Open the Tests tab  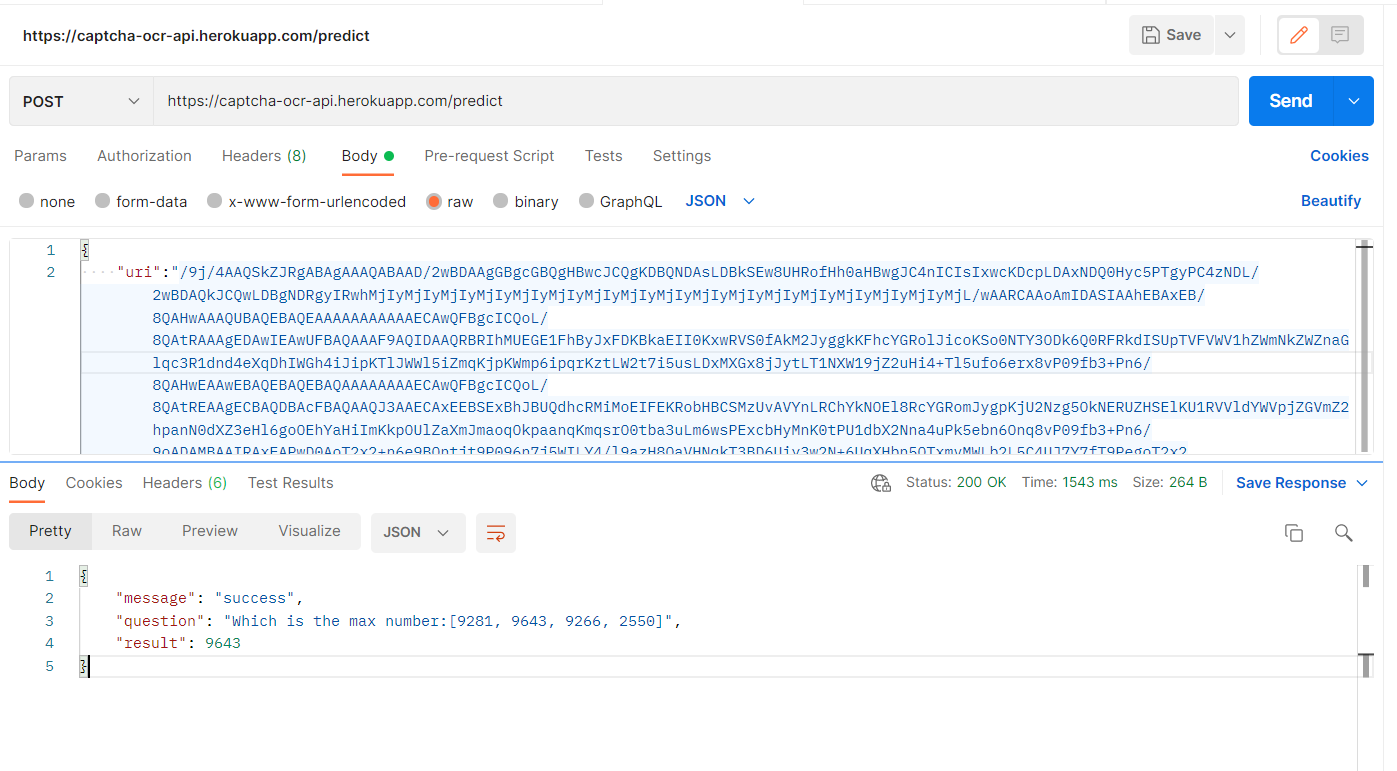[603, 156]
